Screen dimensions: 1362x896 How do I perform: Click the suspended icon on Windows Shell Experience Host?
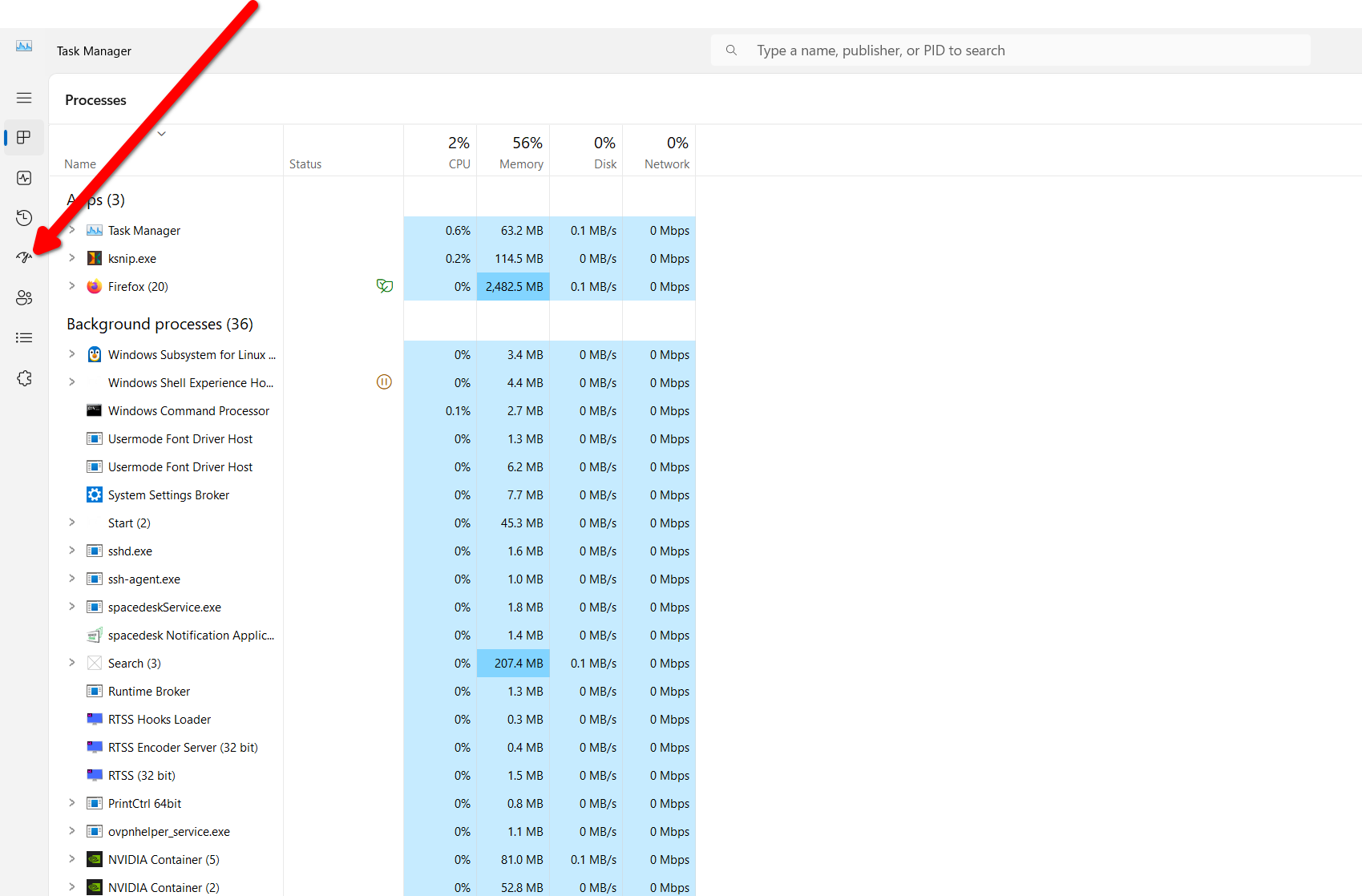[384, 382]
